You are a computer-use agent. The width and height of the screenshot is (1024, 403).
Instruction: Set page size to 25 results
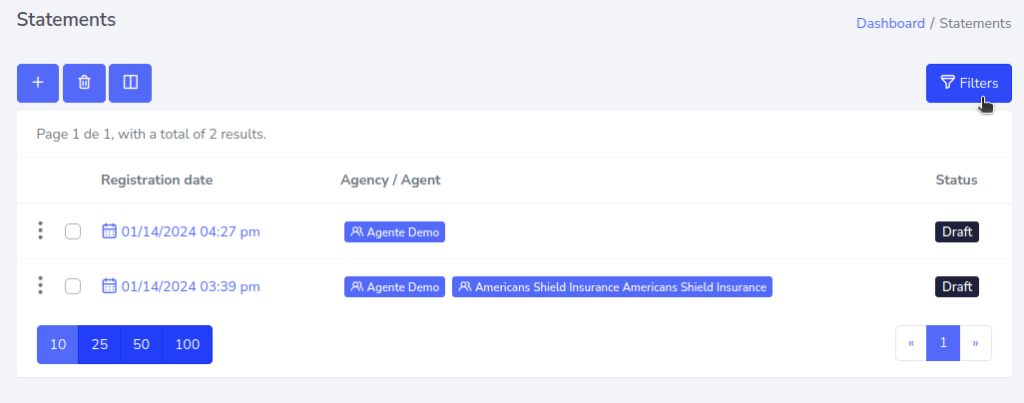click(100, 344)
